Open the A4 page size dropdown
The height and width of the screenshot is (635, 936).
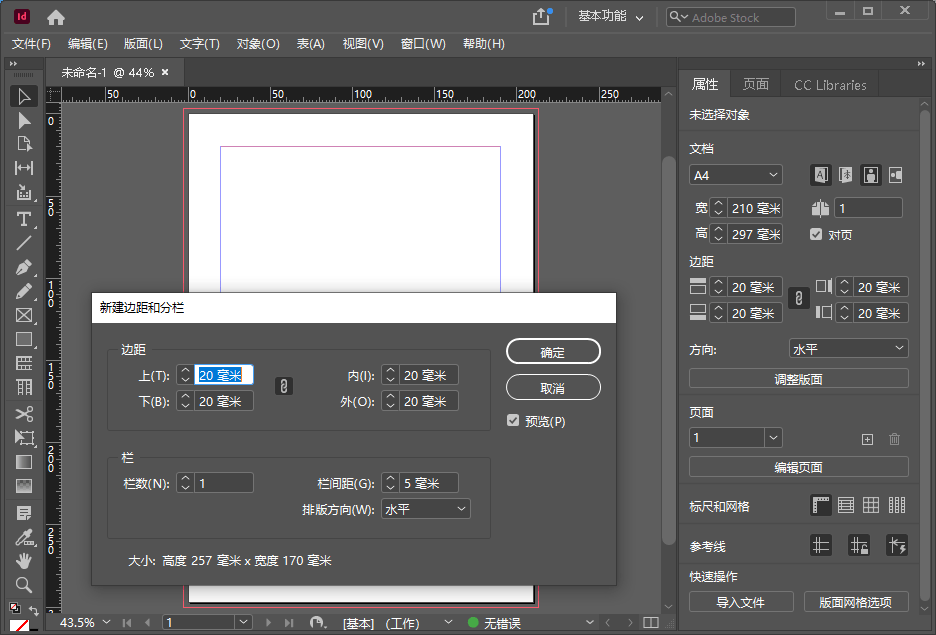735,175
